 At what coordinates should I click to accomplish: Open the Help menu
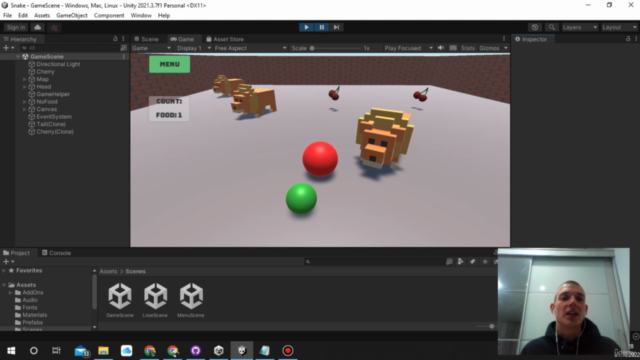pos(164,16)
